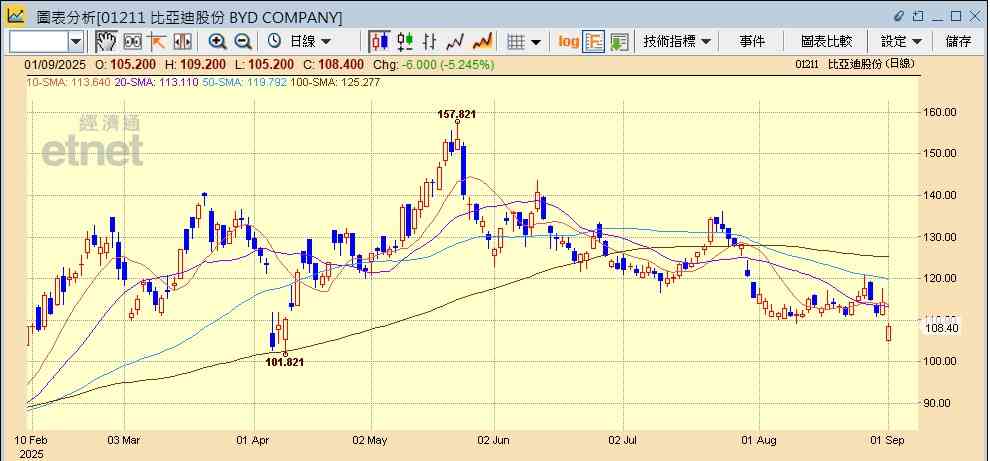Click the paperclip link icon in title bar
Image resolution: width=990 pixels, height=461 pixels.
click(898, 16)
